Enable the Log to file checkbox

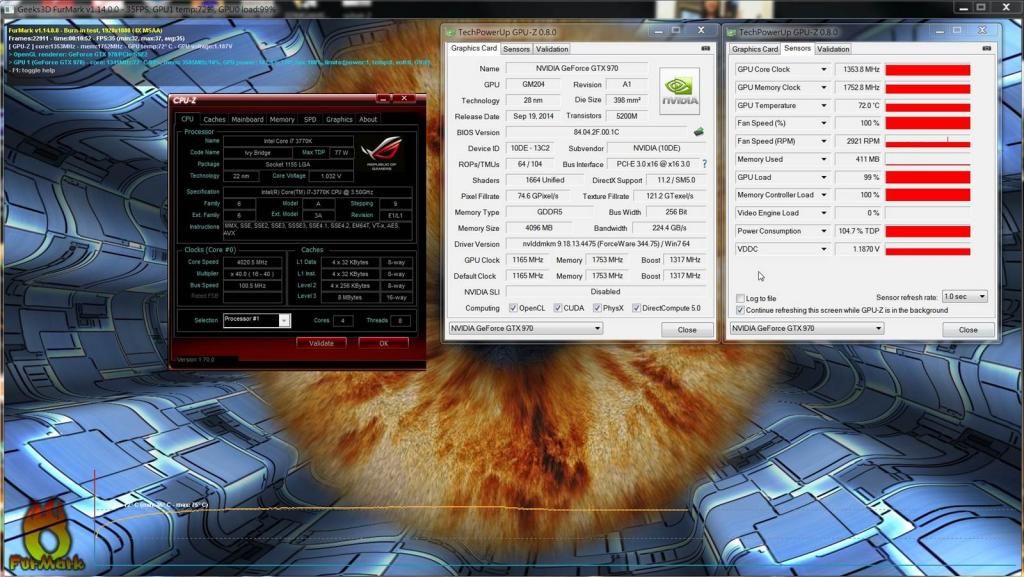click(740, 298)
